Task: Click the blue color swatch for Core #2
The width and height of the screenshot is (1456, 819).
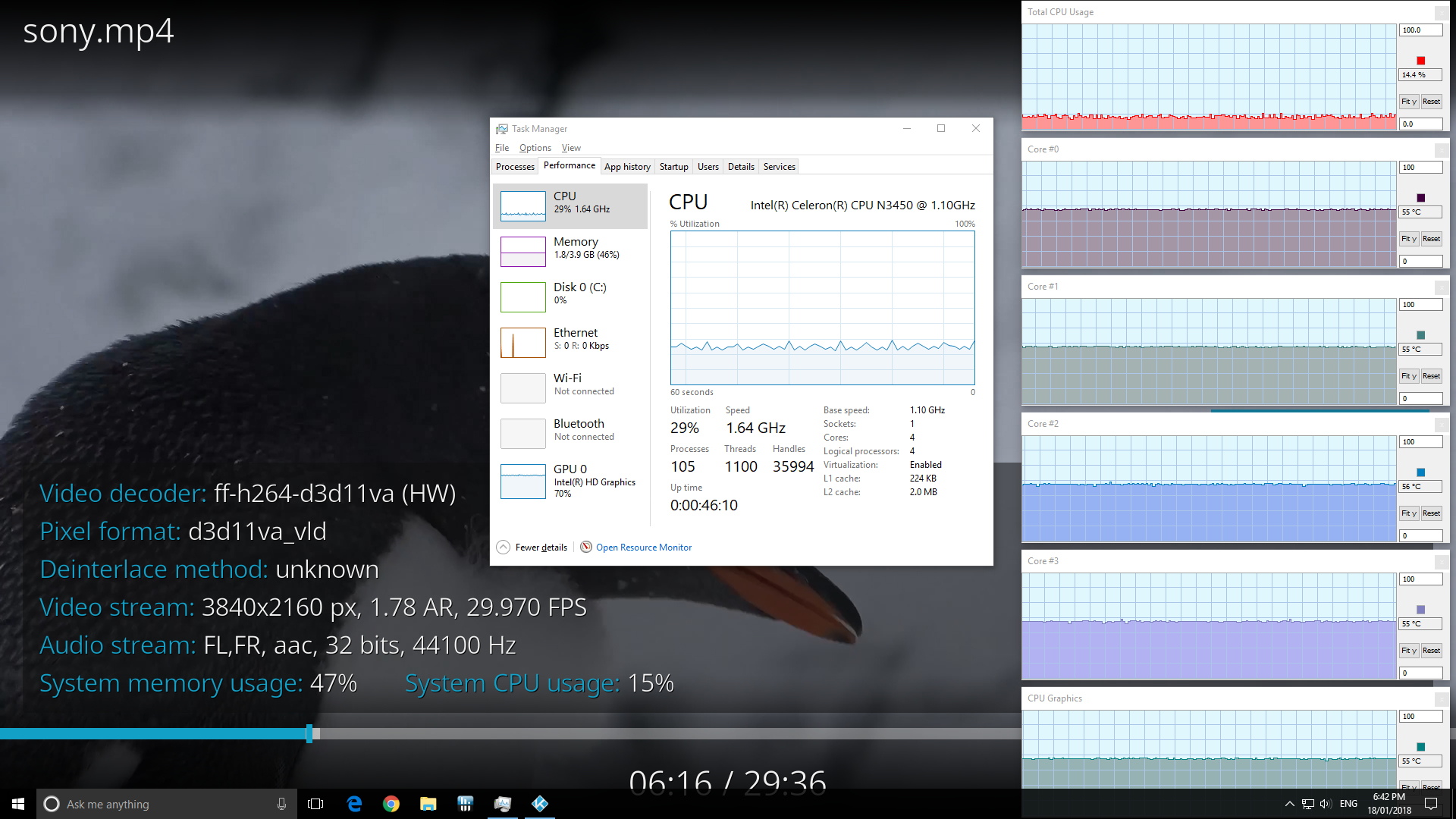Action: click(x=1421, y=472)
